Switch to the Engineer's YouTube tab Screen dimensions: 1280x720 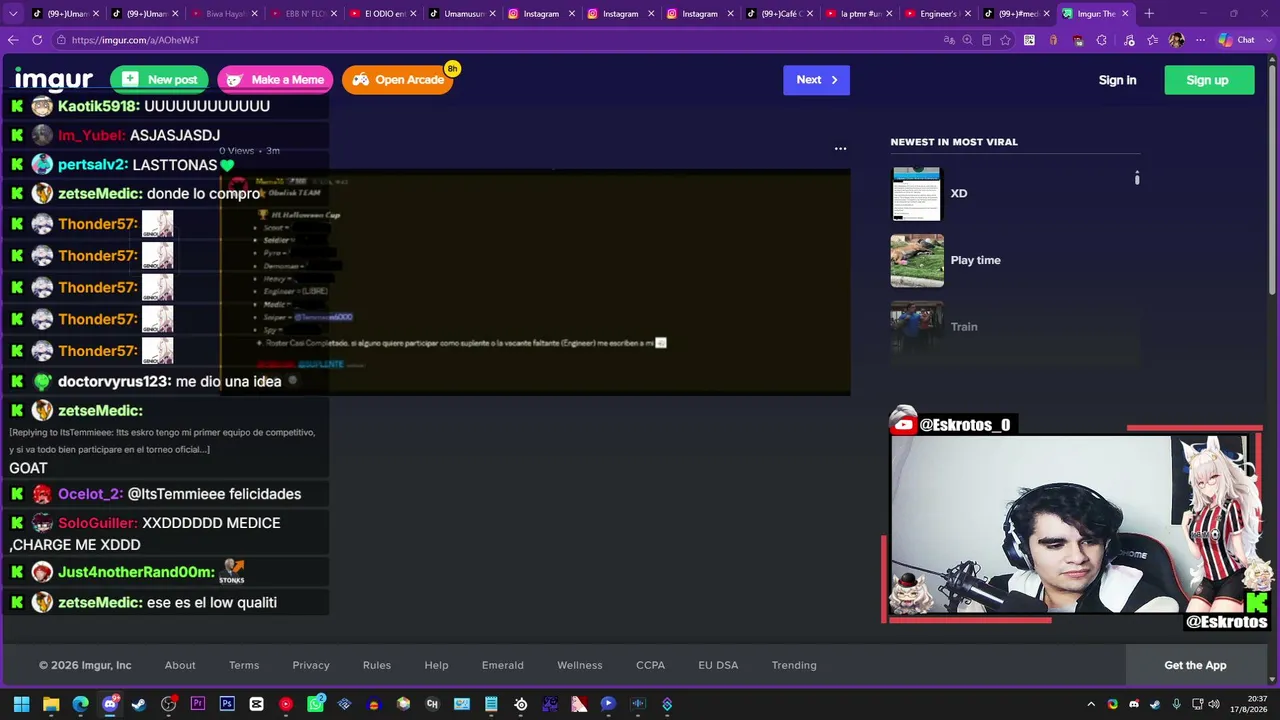(938, 14)
